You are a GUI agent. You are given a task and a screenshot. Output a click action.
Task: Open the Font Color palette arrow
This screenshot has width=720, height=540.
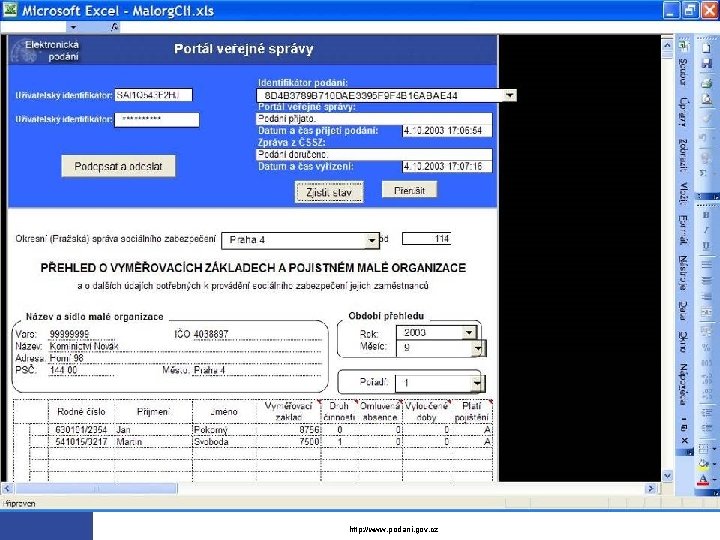714,480
